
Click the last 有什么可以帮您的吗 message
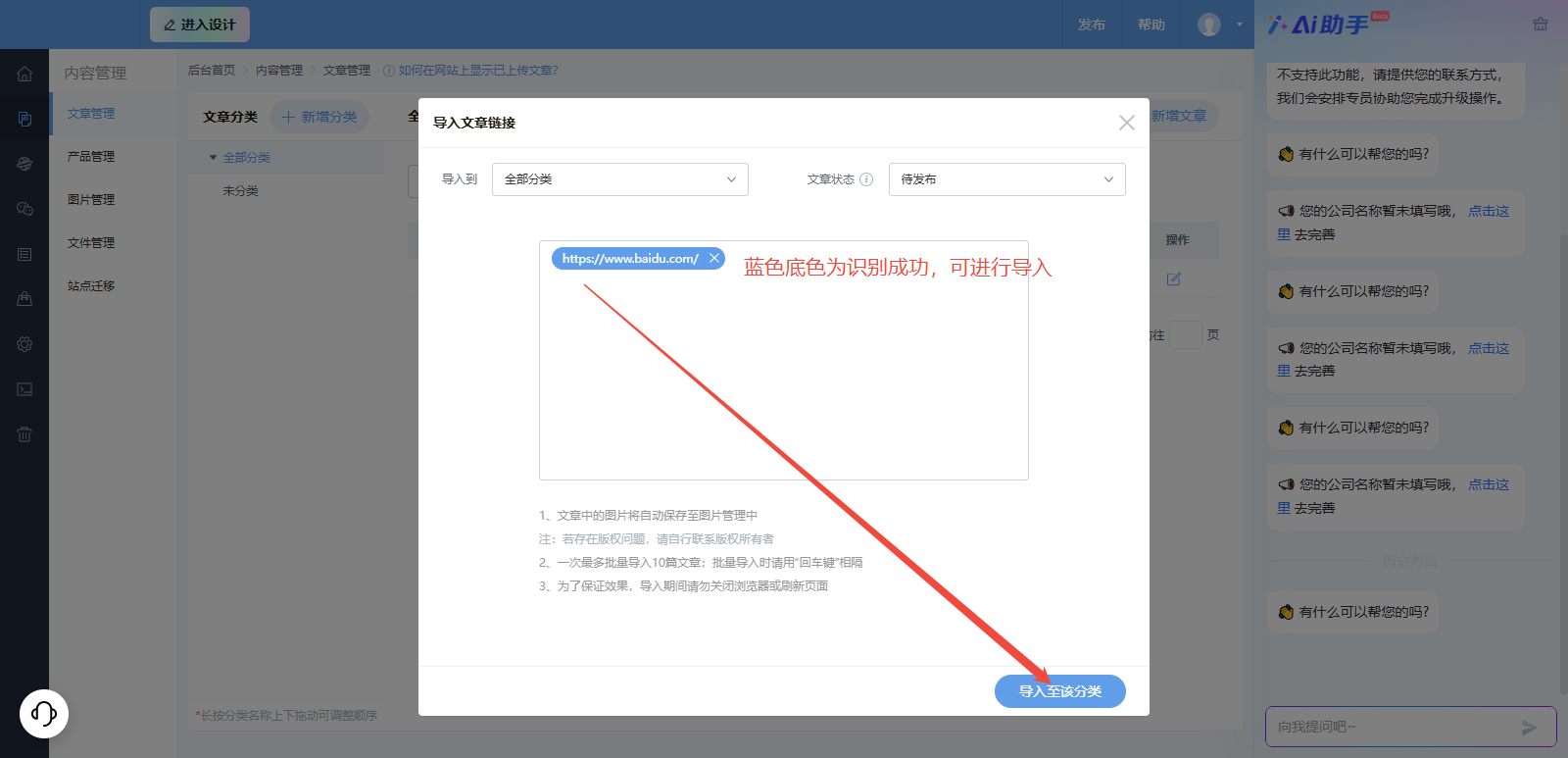point(1353,612)
